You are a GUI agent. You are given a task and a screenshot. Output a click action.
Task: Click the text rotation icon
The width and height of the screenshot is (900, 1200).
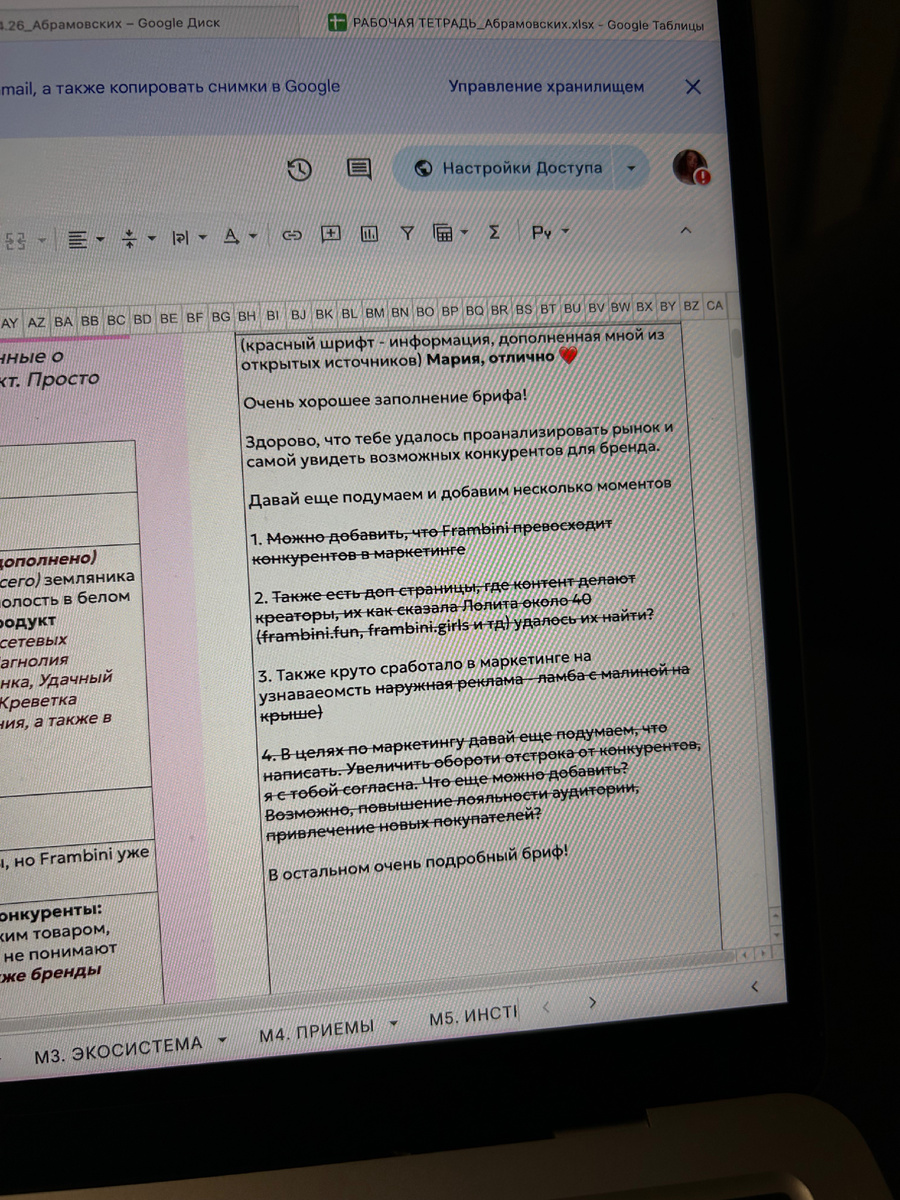point(231,236)
